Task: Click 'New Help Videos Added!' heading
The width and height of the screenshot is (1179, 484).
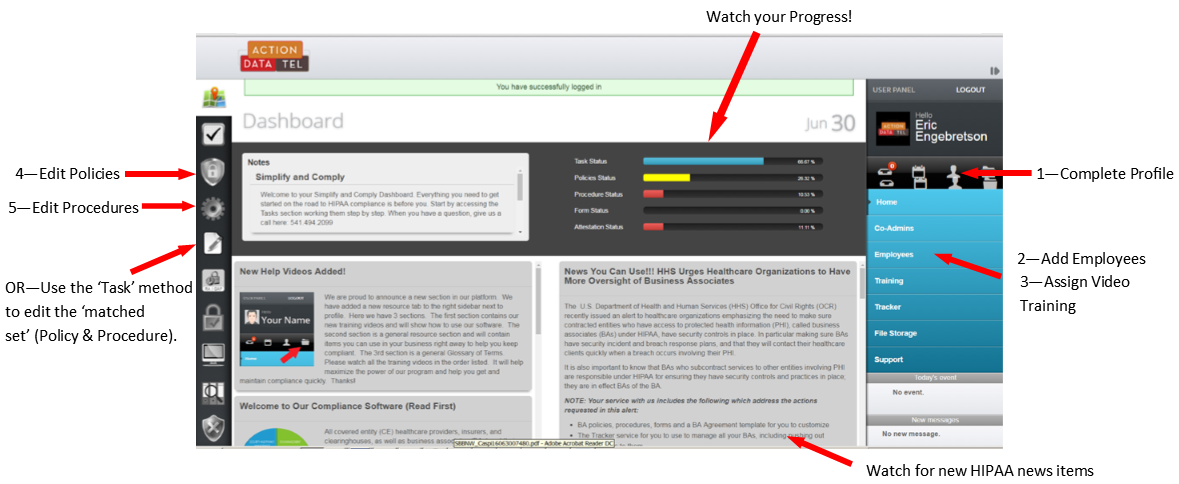Action: click(292, 271)
